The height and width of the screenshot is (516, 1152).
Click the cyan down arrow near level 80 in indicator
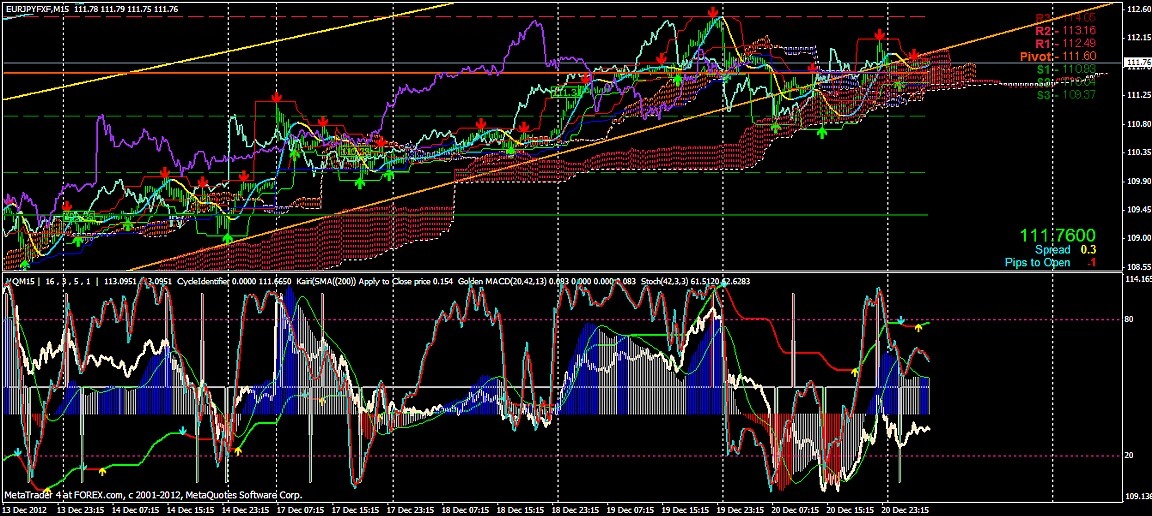[x=900, y=322]
